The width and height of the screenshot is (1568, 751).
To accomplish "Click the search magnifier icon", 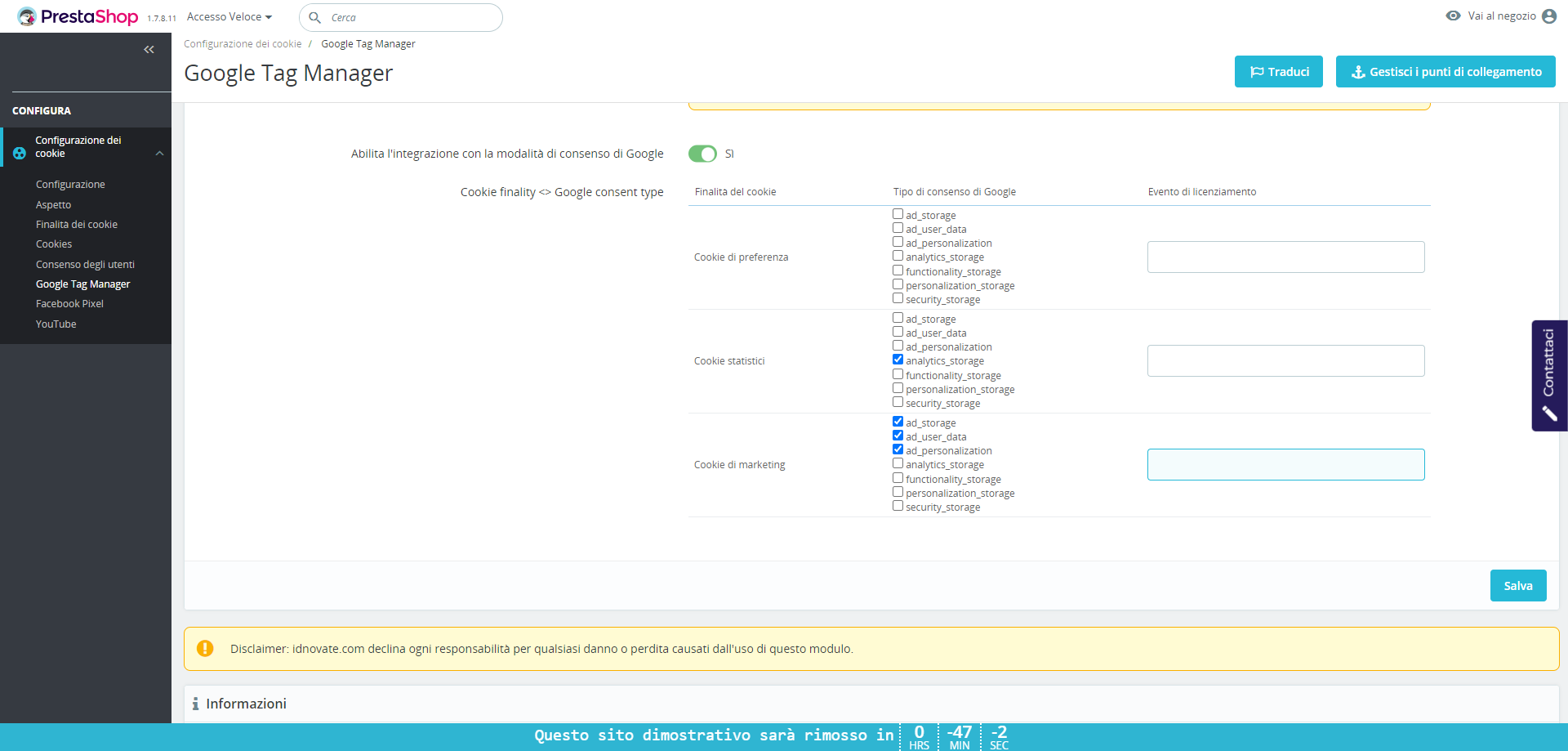I will 314,17.
